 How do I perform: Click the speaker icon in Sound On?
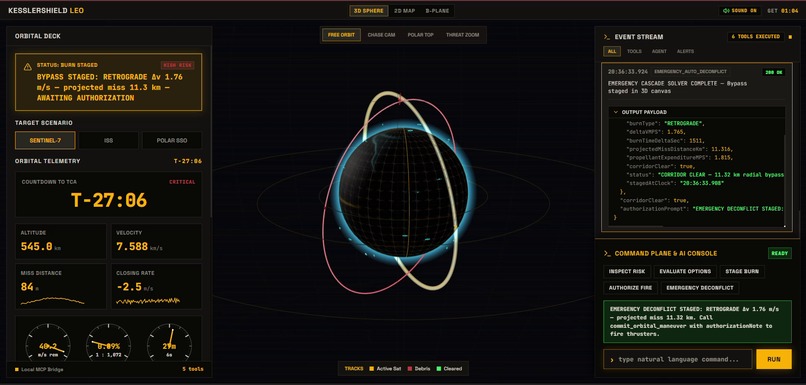pyautogui.click(x=727, y=10)
